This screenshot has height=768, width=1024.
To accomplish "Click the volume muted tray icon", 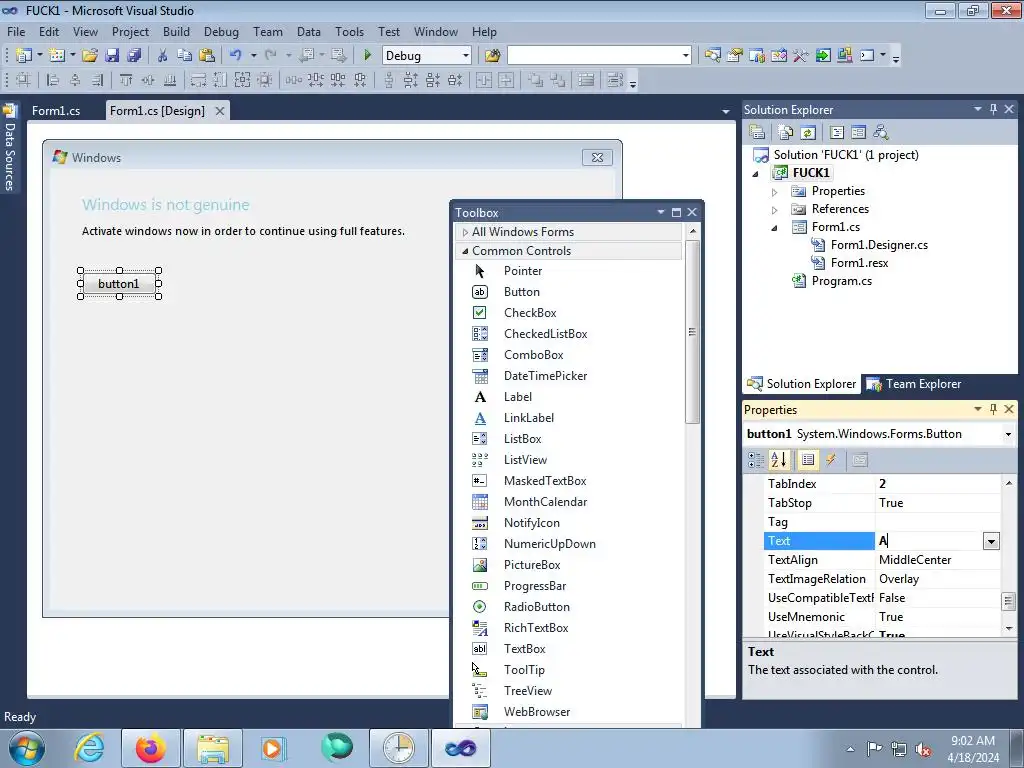I will tap(923, 749).
